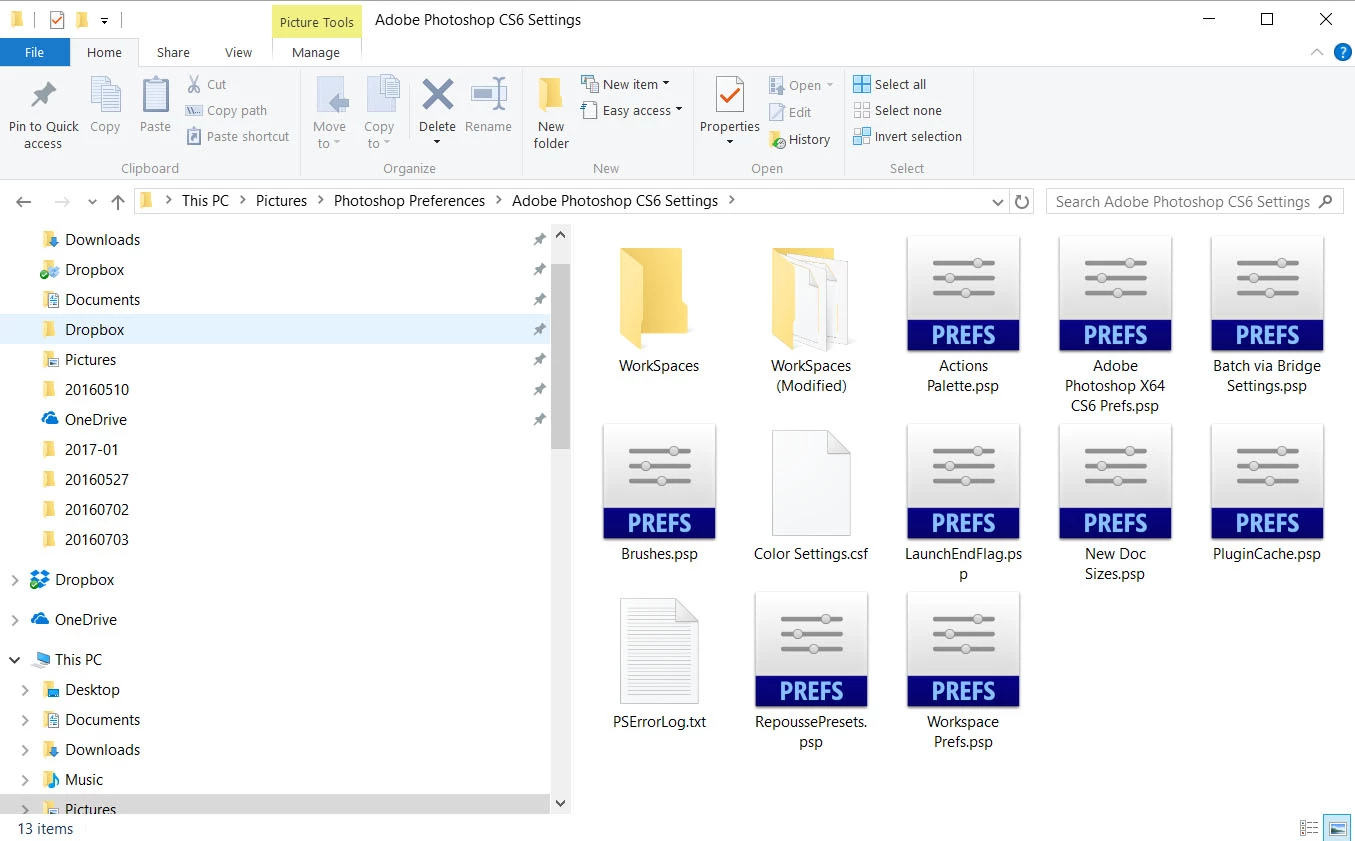Expand the Dropbox tree node
Image resolution: width=1355 pixels, height=841 pixels.
pyautogui.click(x=15, y=580)
